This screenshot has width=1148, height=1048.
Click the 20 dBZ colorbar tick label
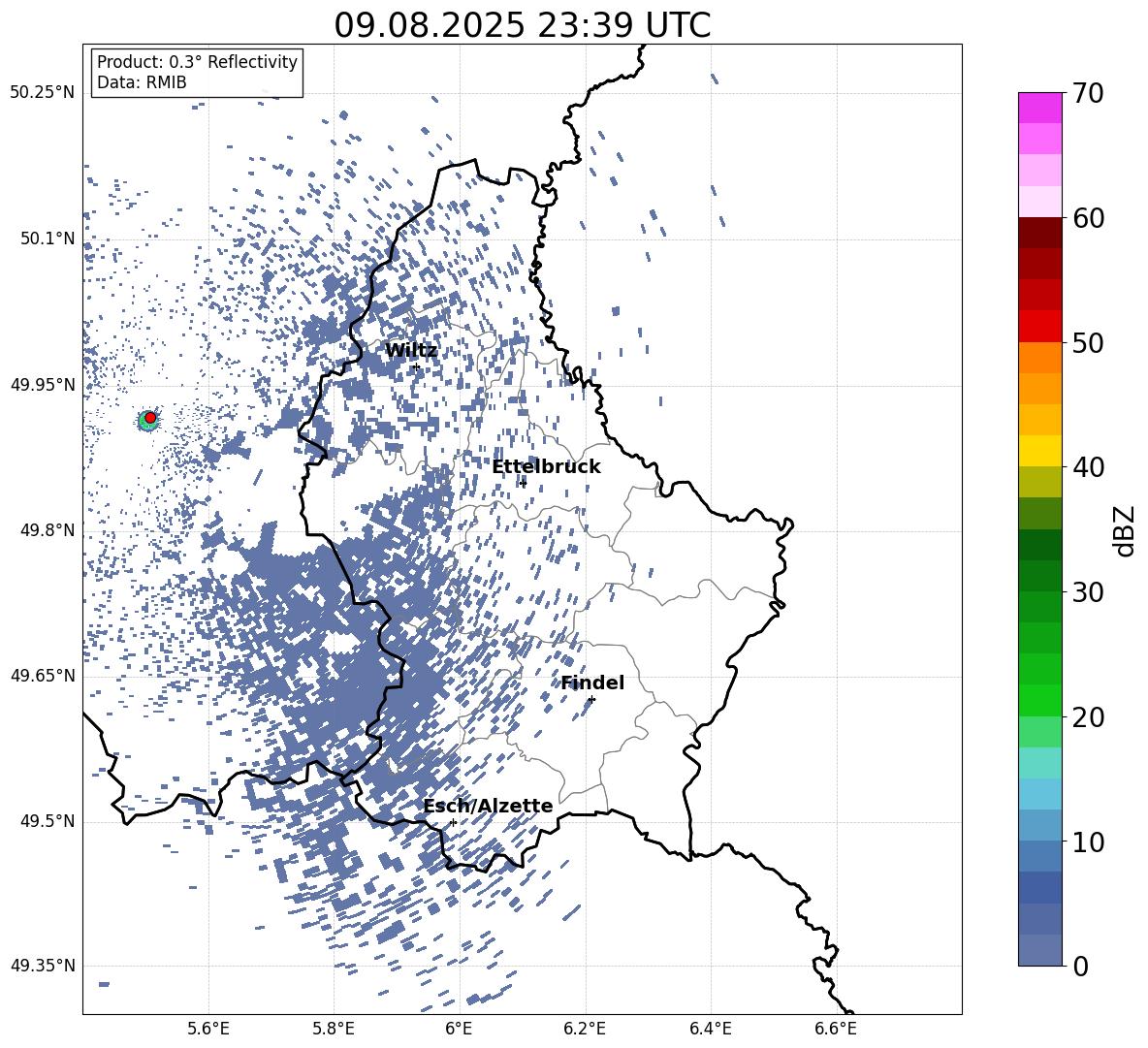point(1087,717)
